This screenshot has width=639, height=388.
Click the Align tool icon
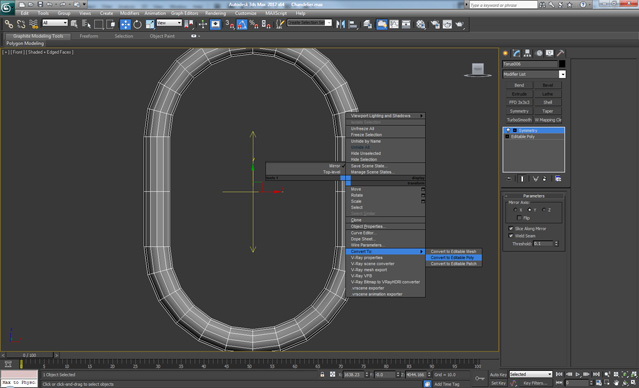click(x=353, y=24)
